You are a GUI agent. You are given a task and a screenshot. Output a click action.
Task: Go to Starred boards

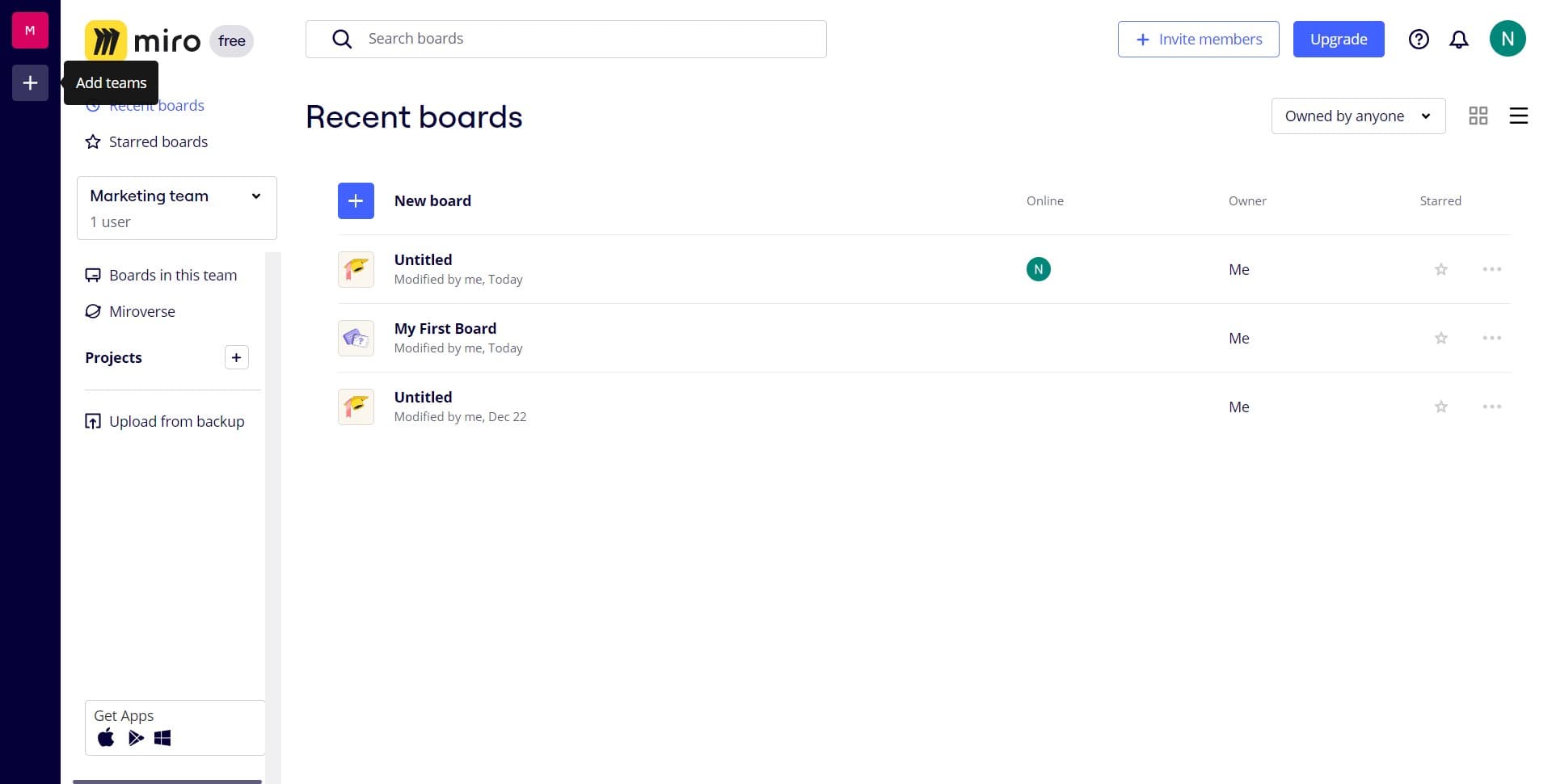point(158,141)
